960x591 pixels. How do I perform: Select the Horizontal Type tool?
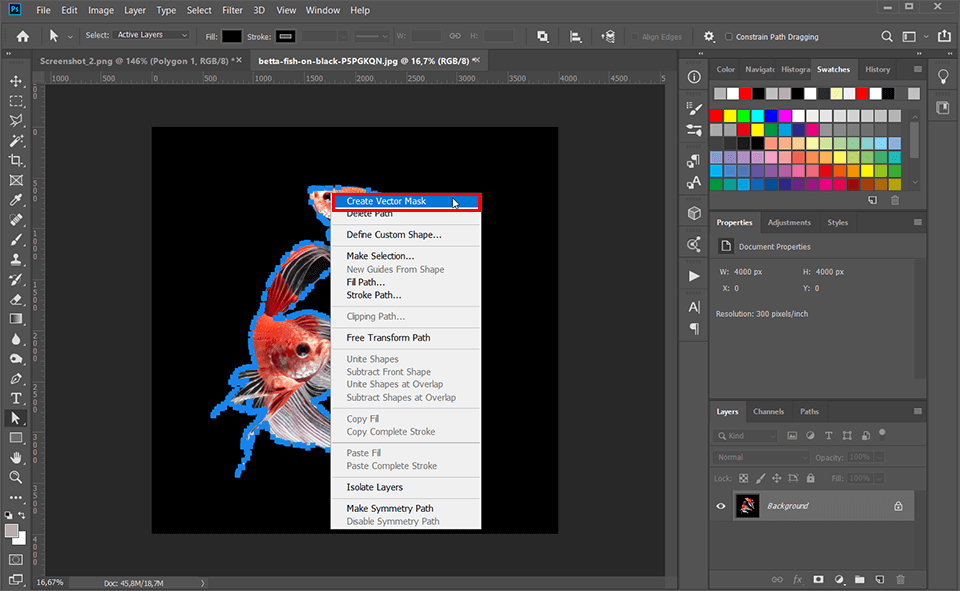17,399
